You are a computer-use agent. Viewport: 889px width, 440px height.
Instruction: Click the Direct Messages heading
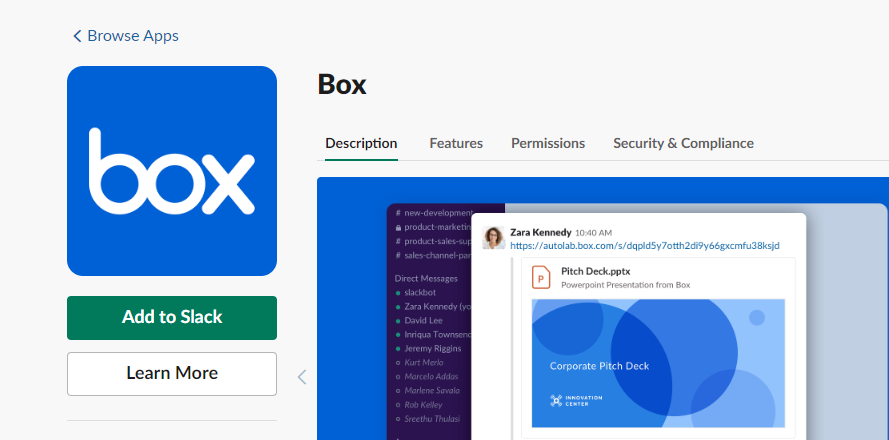[426, 278]
